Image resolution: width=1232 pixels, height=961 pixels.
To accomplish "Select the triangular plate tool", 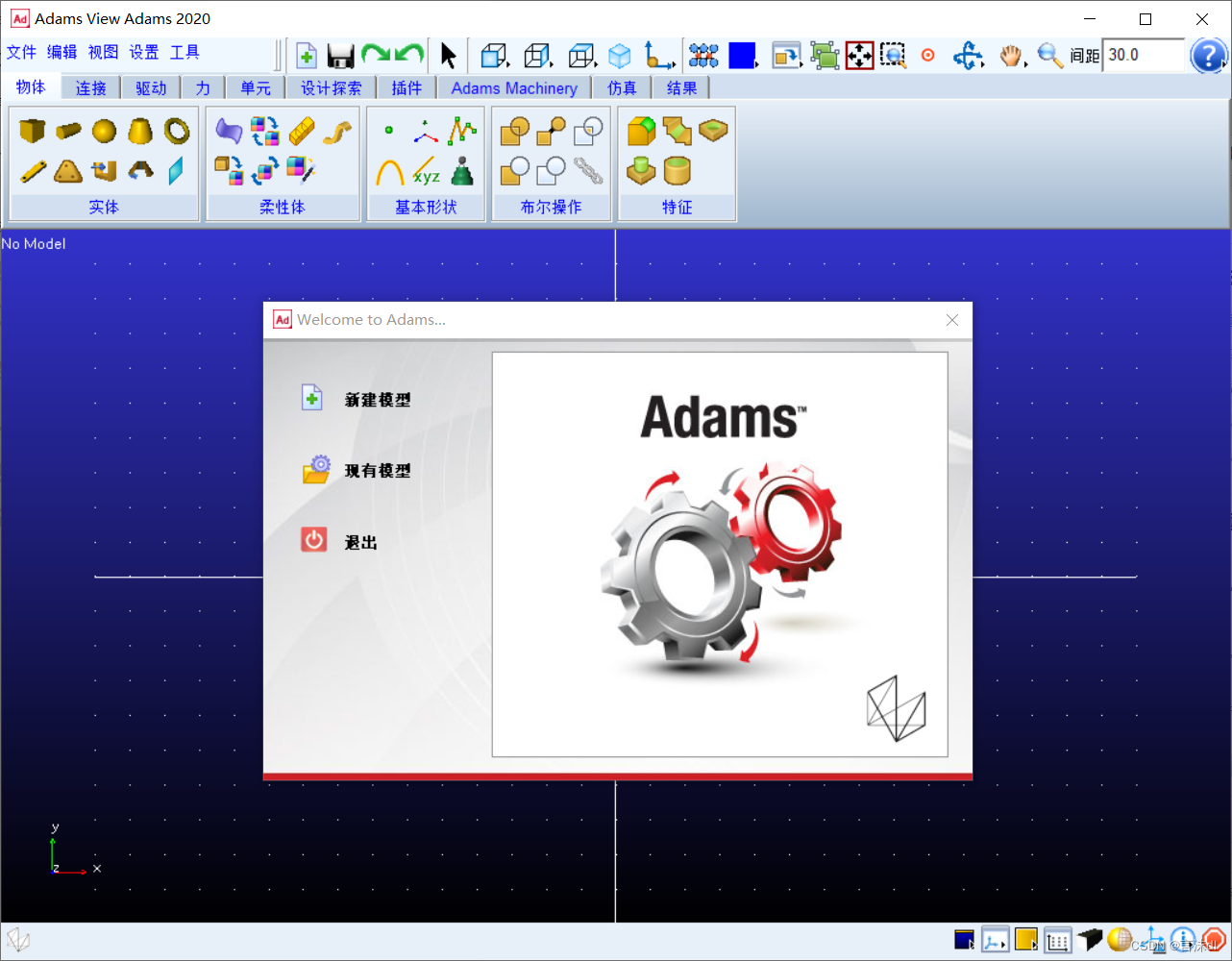I will click(x=67, y=171).
